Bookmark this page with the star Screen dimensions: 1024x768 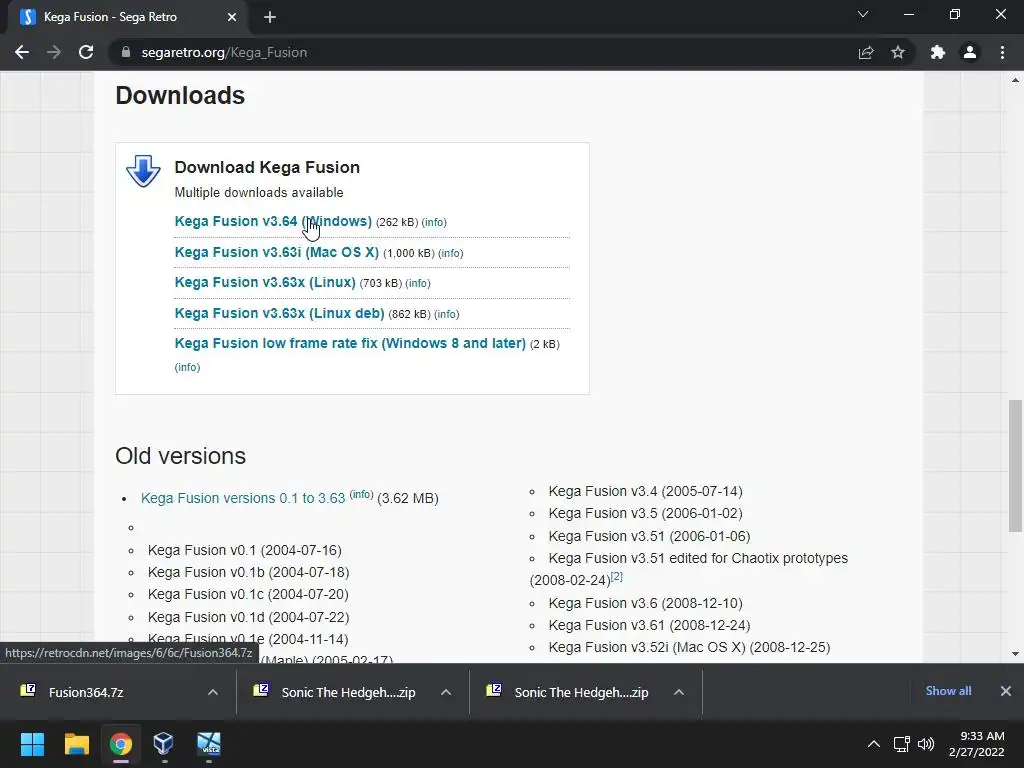pos(898,52)
